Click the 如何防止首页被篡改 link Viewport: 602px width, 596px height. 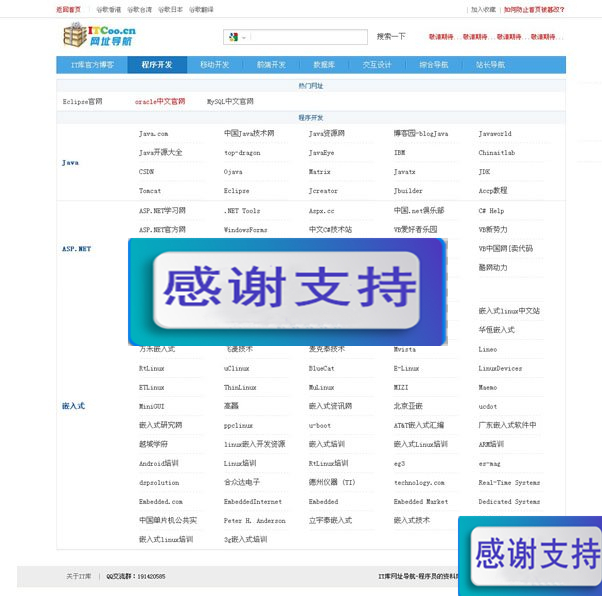tap(534, 10)
